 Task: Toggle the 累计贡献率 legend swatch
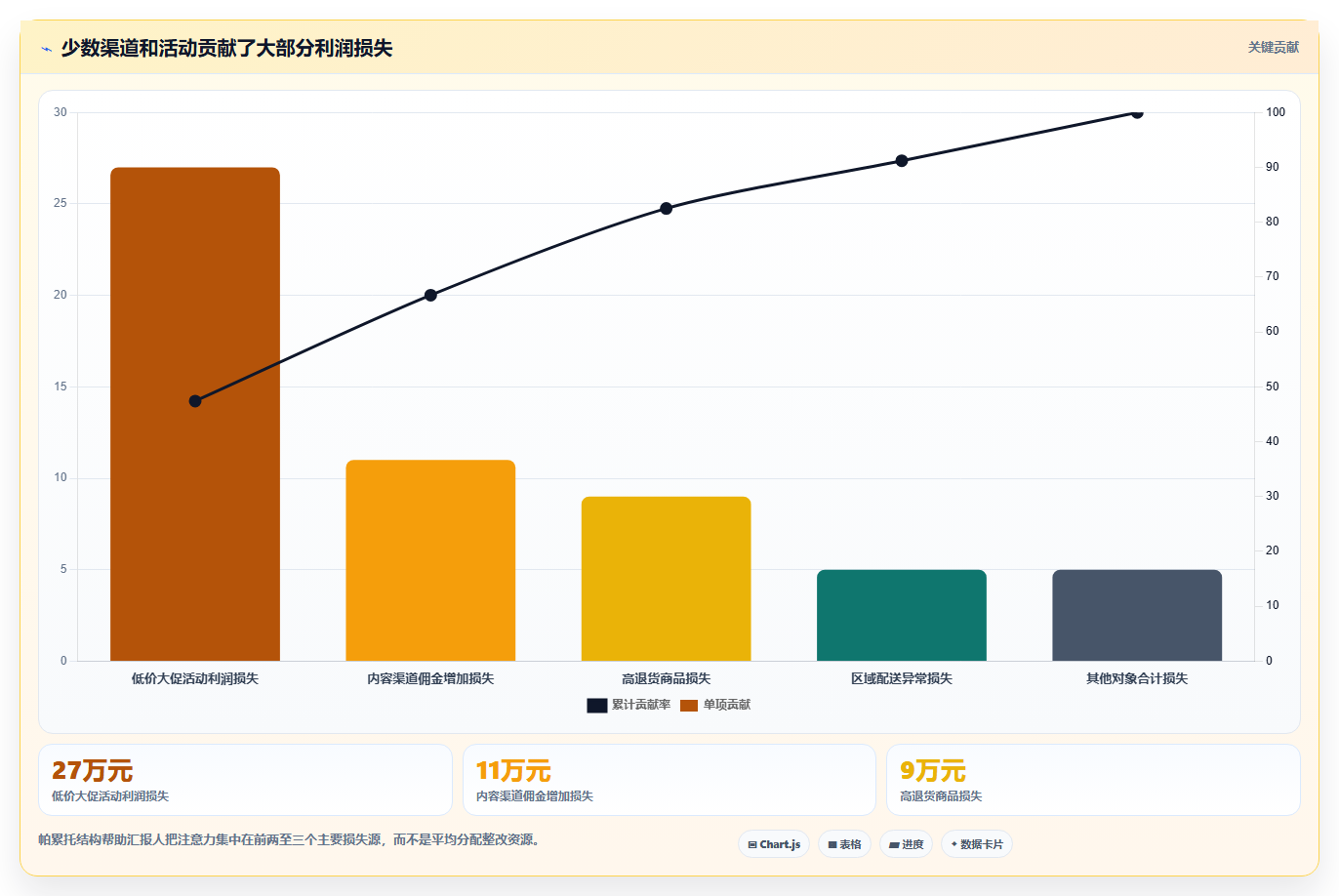click(596, 705)
